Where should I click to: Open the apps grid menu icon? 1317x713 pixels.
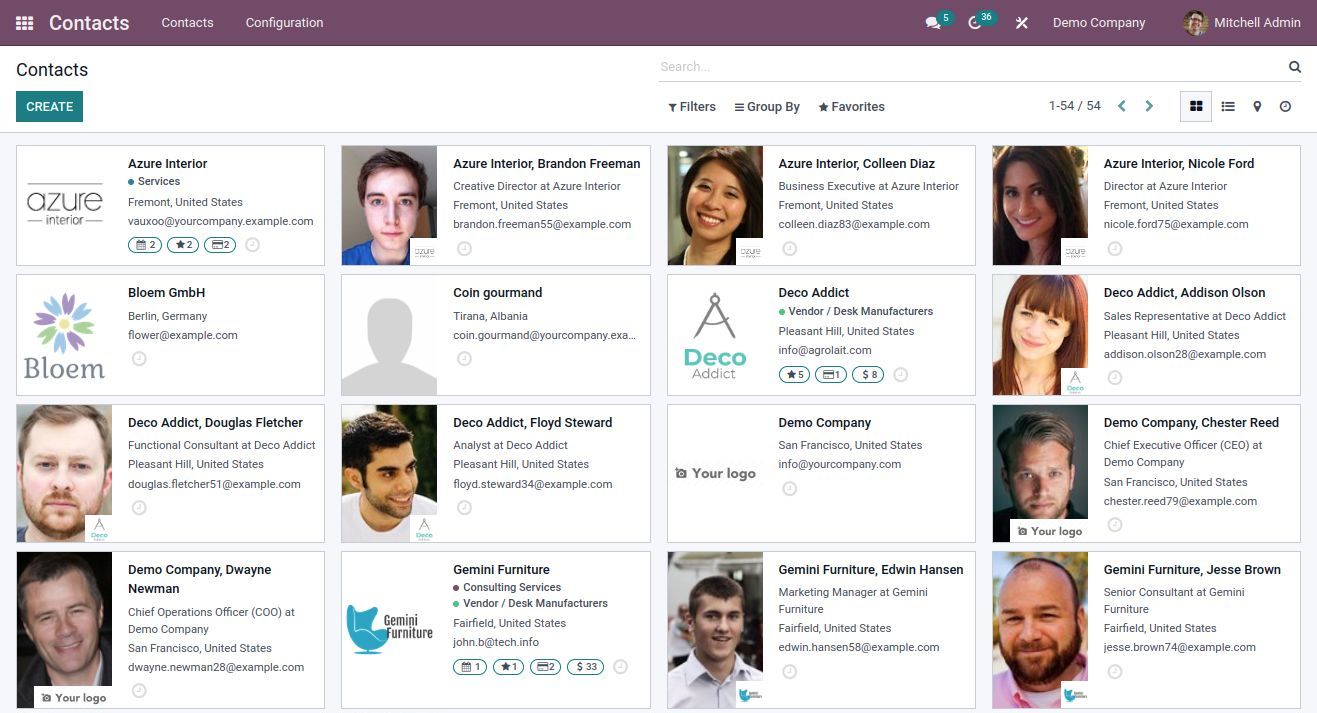pos(24,22)
